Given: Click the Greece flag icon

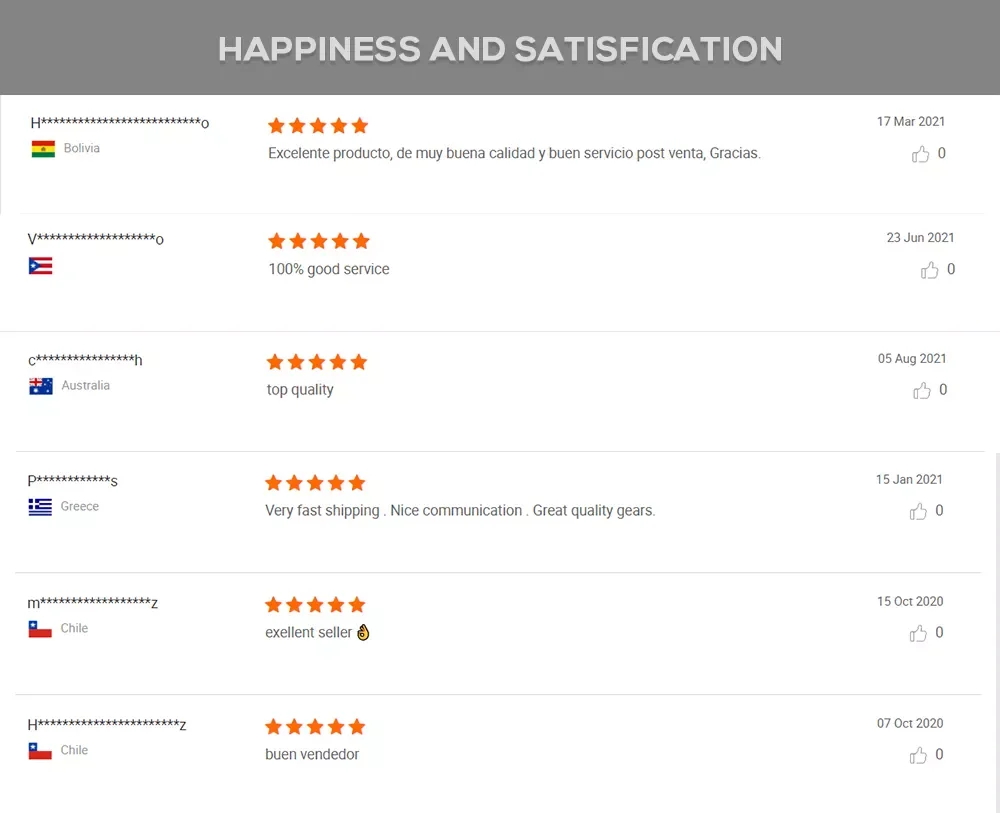Looking at the screenshot, I should 40,507.
